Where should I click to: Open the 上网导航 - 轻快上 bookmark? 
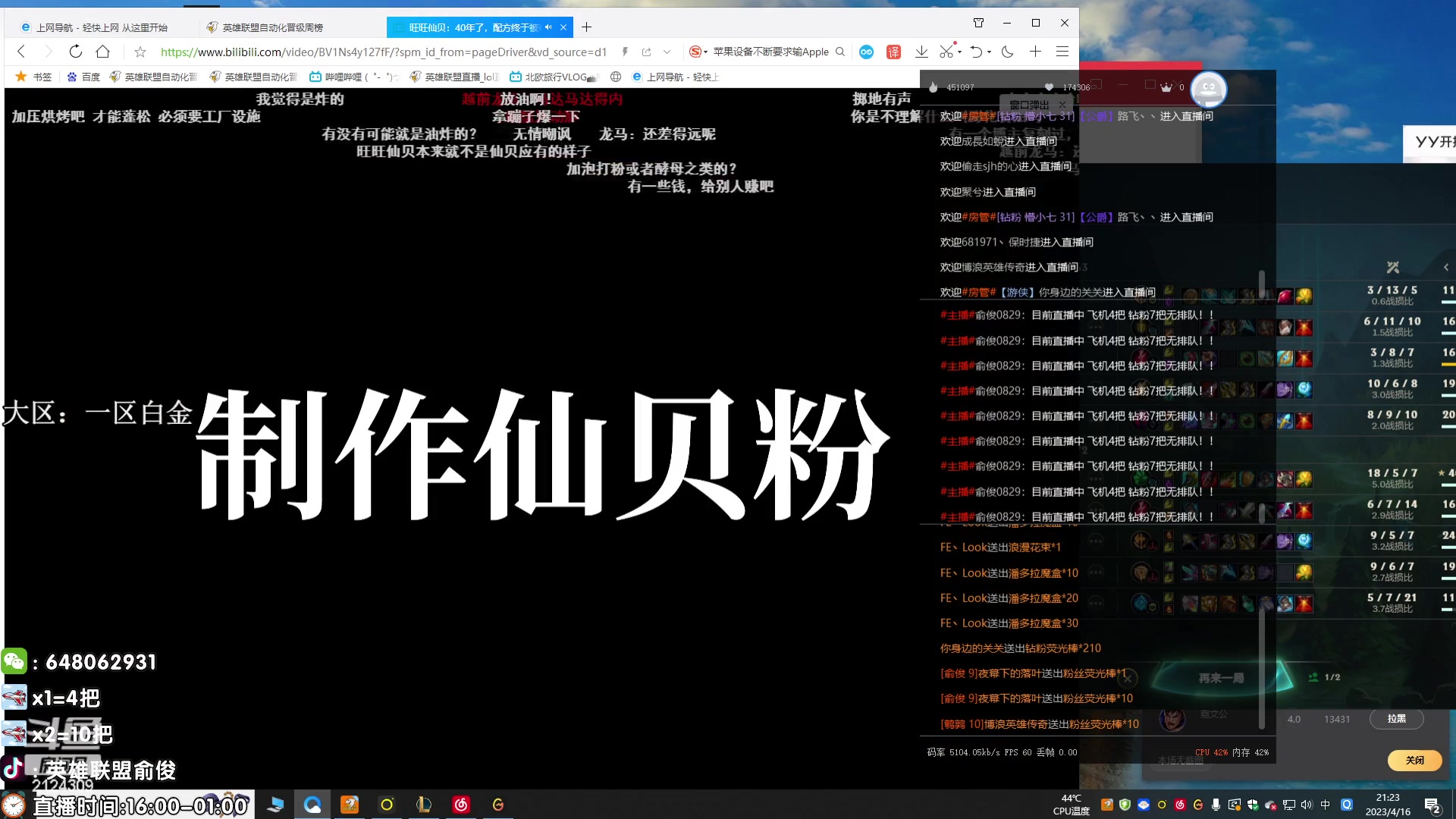(675, 77)
